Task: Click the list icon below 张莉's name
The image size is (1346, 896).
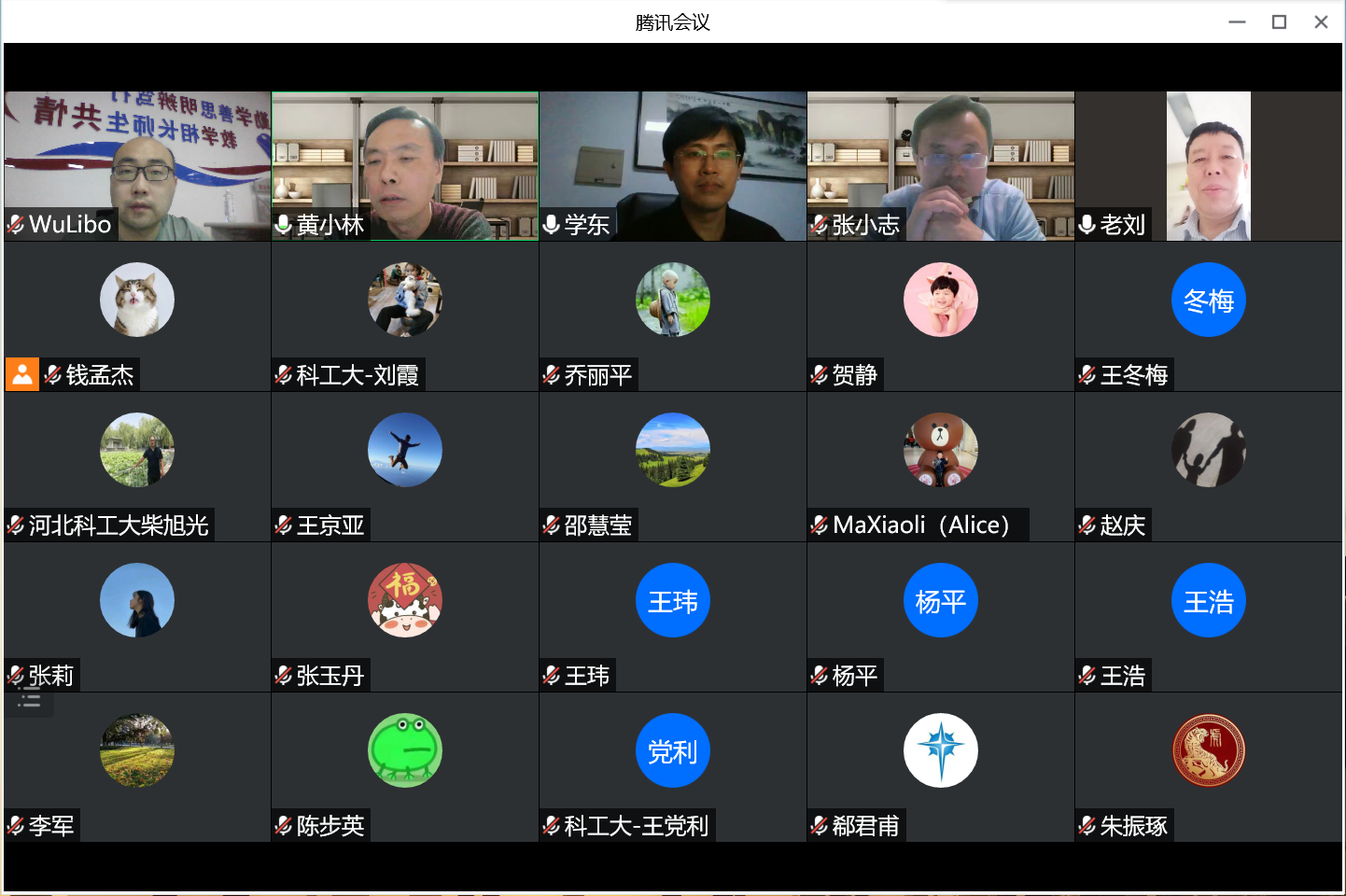Action: 30,701
